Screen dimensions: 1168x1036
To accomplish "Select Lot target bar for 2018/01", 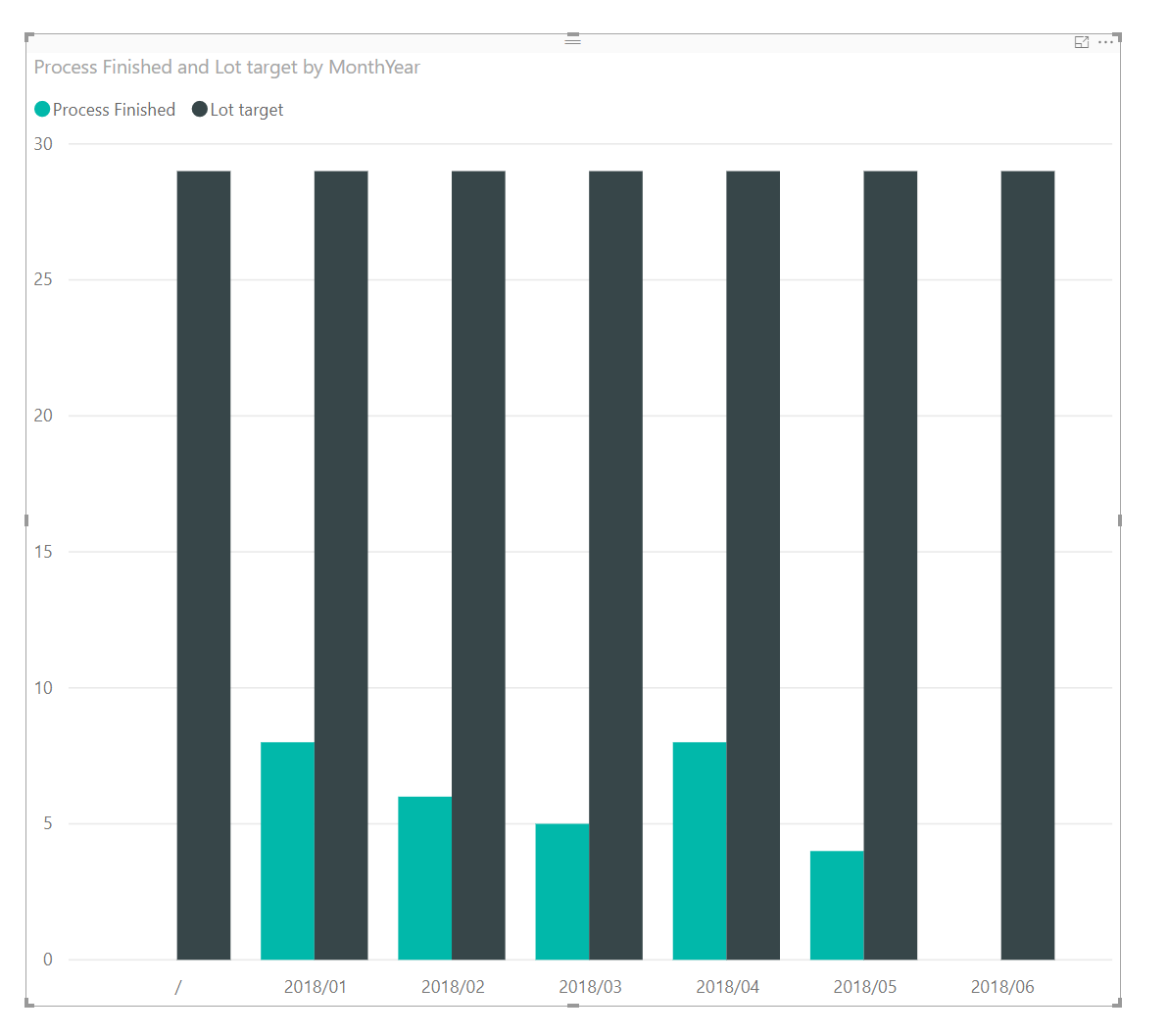I will [341, 565].
